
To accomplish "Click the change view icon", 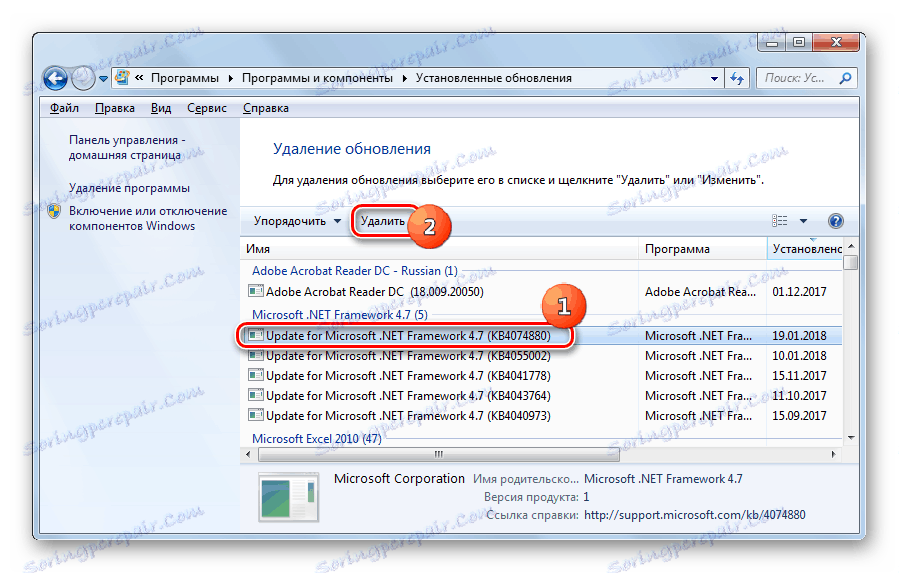I will 779,221.
